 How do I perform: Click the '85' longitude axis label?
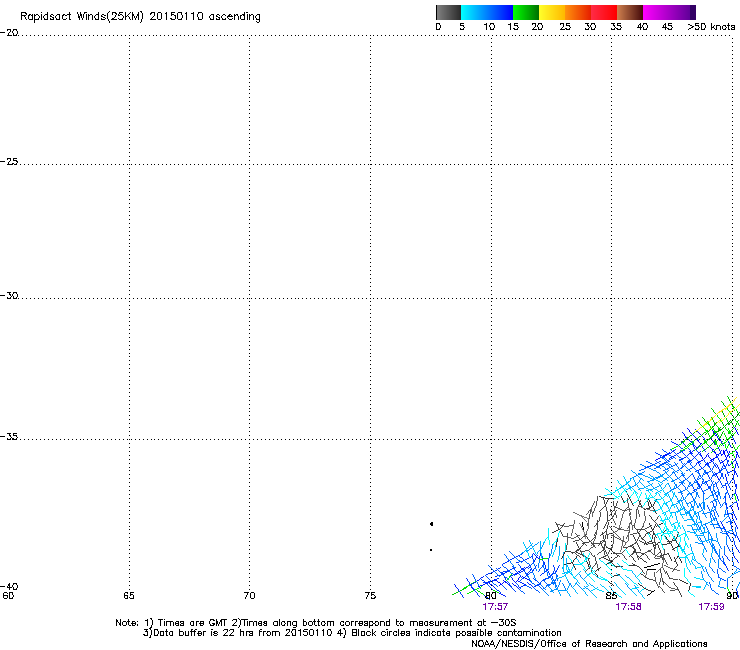point(611,596)
